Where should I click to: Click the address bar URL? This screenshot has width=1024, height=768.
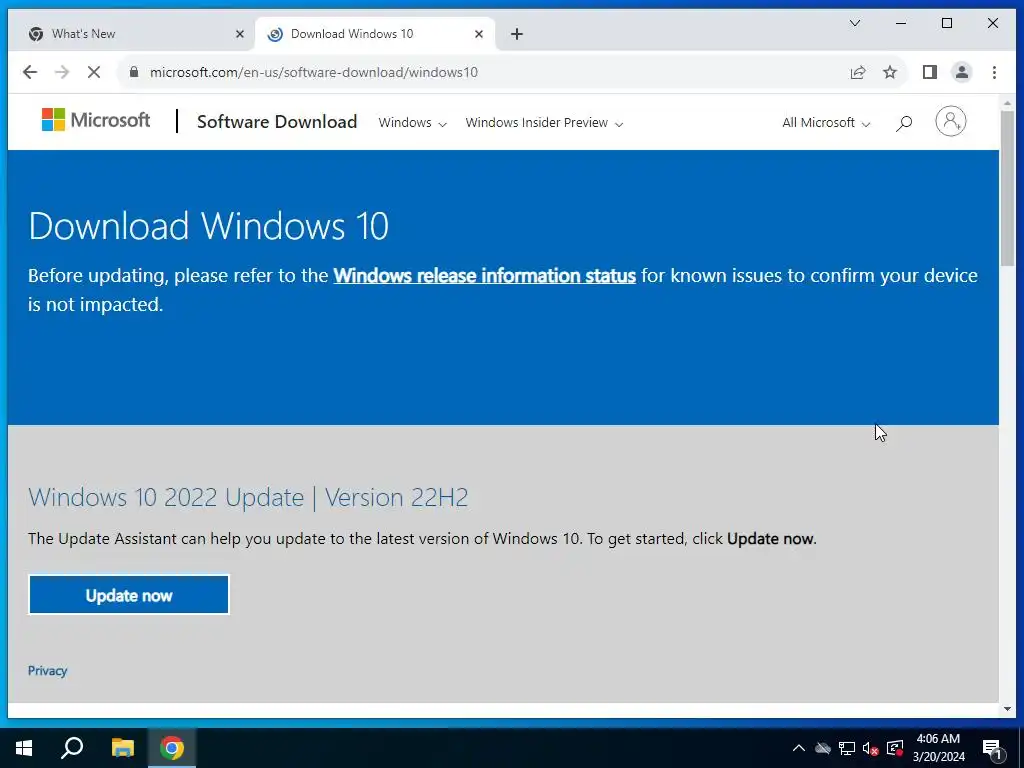pyautogui.click(x=313, y=72)
